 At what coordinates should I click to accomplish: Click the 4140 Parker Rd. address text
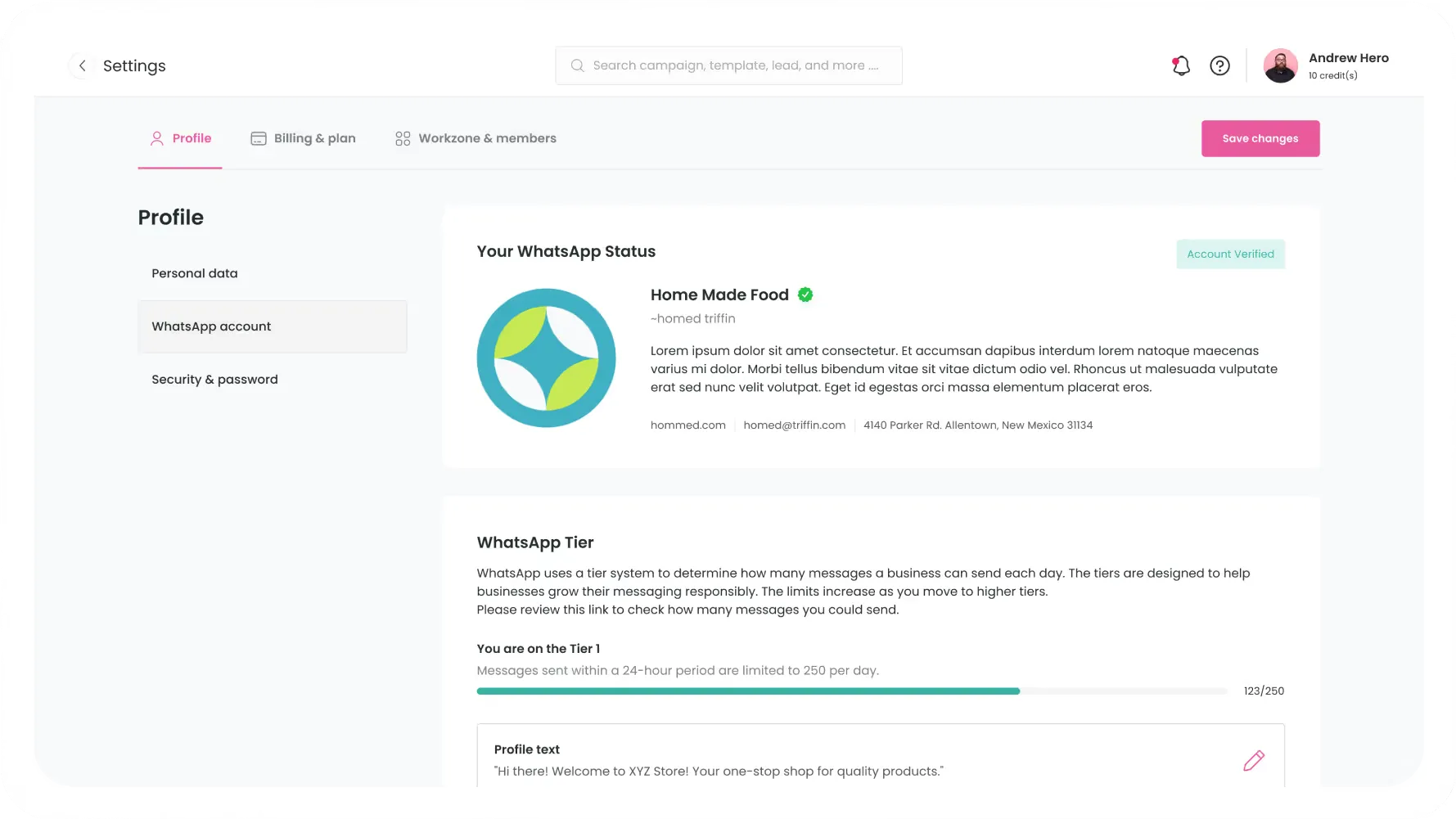(x=978, y=425)
